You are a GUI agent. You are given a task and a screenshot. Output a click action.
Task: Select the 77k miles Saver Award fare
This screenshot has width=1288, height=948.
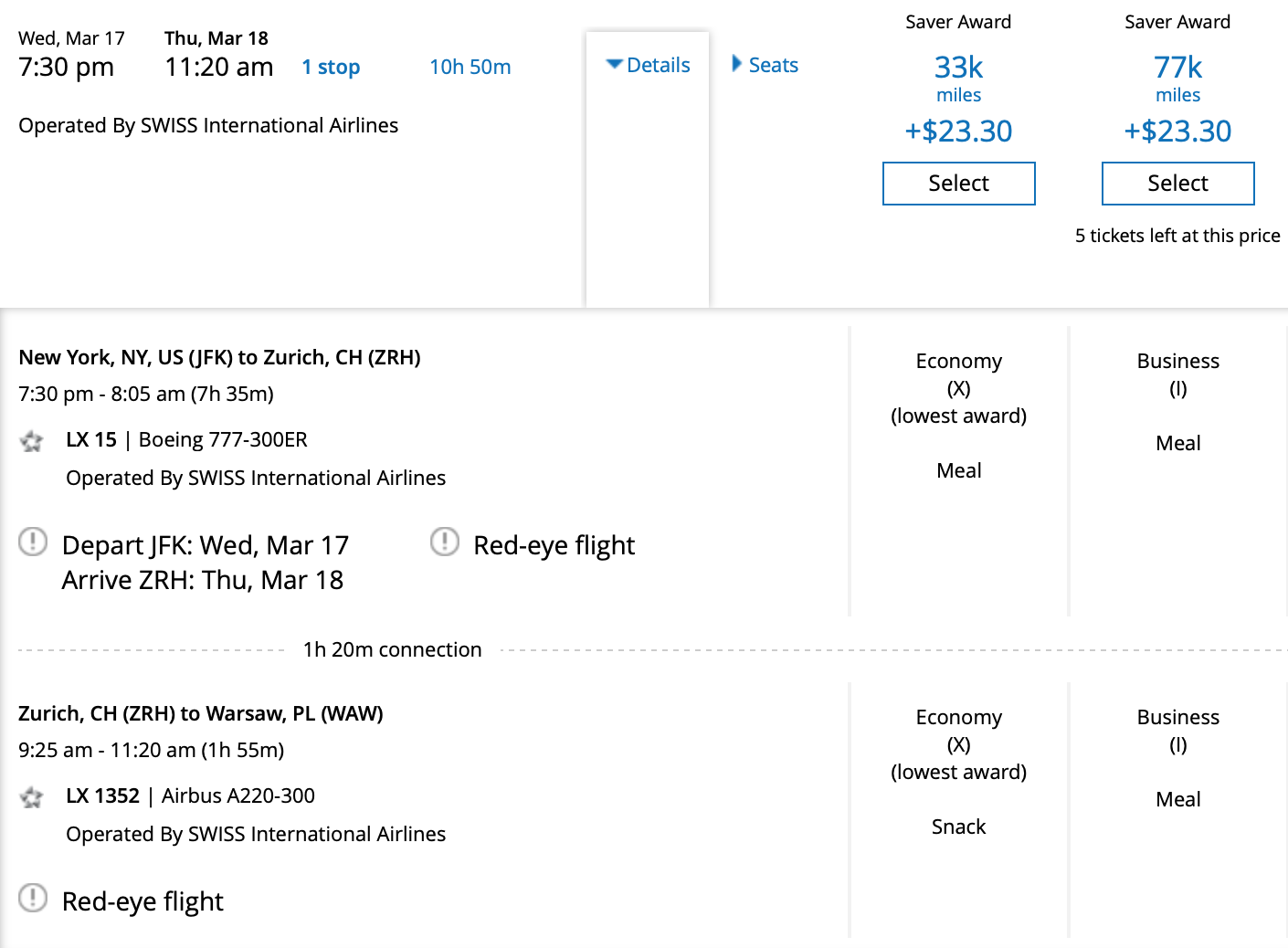[x=1177, y=183]
